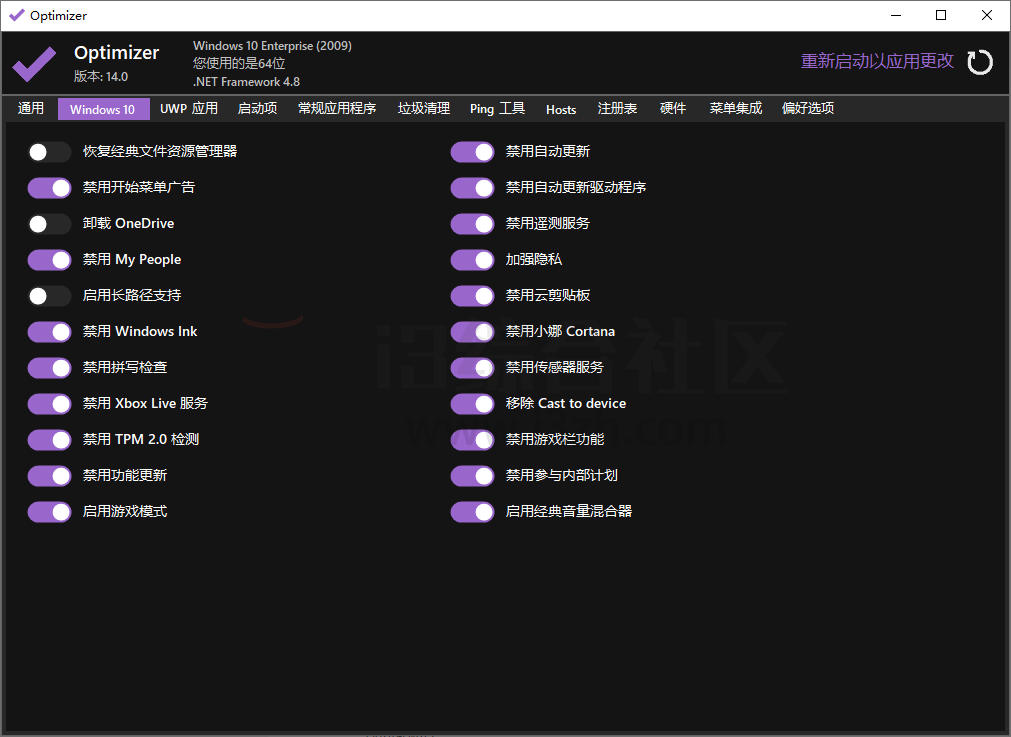Image resolution: width=1011 pixels, height=737 pixels.
Task: Click the 版本: 14.0 label
Action: [x=101, y=77]
